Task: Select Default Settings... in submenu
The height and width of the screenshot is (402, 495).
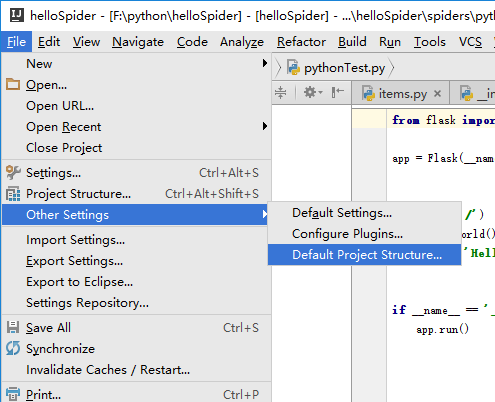Action: point(365,213)
